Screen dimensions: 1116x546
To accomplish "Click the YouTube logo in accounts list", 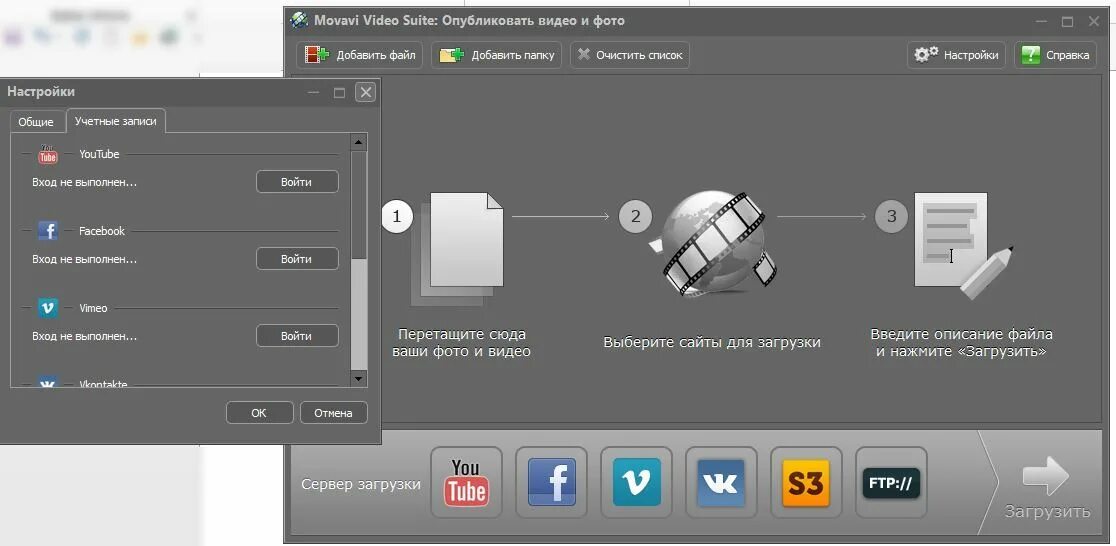I will tap(48, 154).
